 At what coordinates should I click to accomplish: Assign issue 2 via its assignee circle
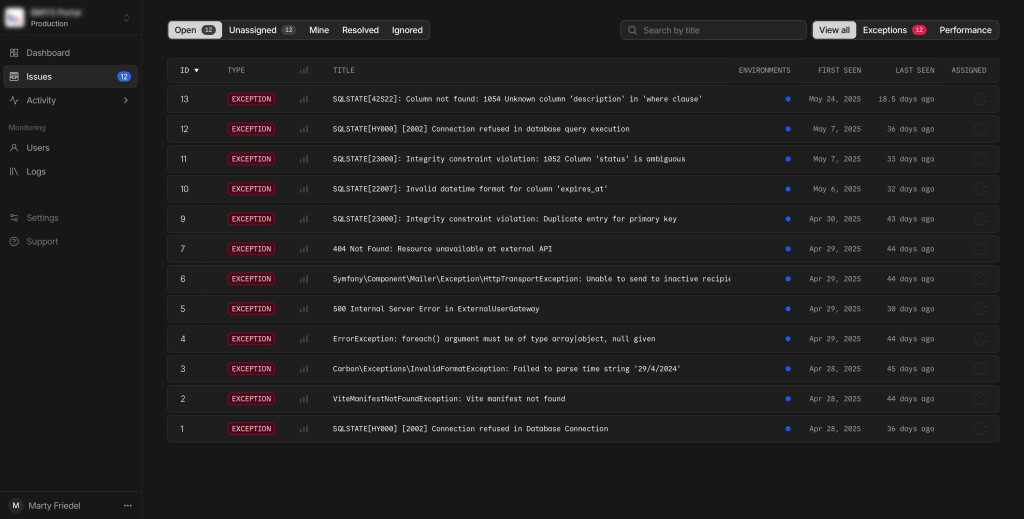(x=980, y=400)
